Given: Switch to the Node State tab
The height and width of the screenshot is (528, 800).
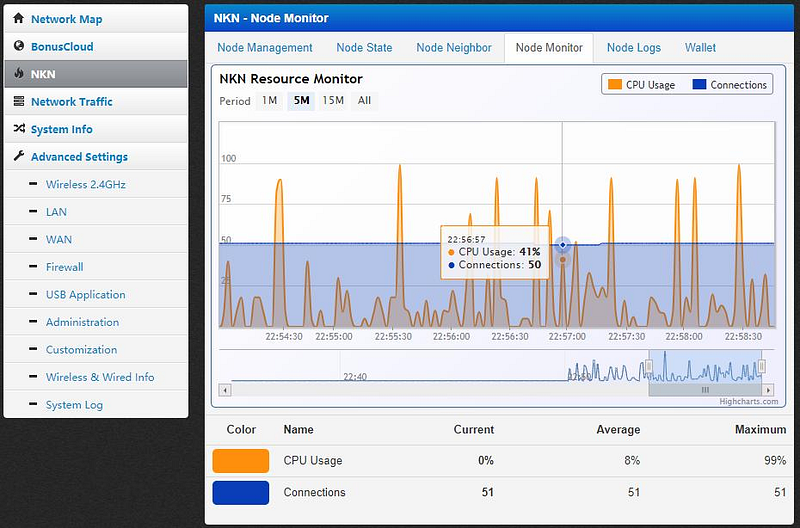Looking at the screenshot, I should pos(364,47).
